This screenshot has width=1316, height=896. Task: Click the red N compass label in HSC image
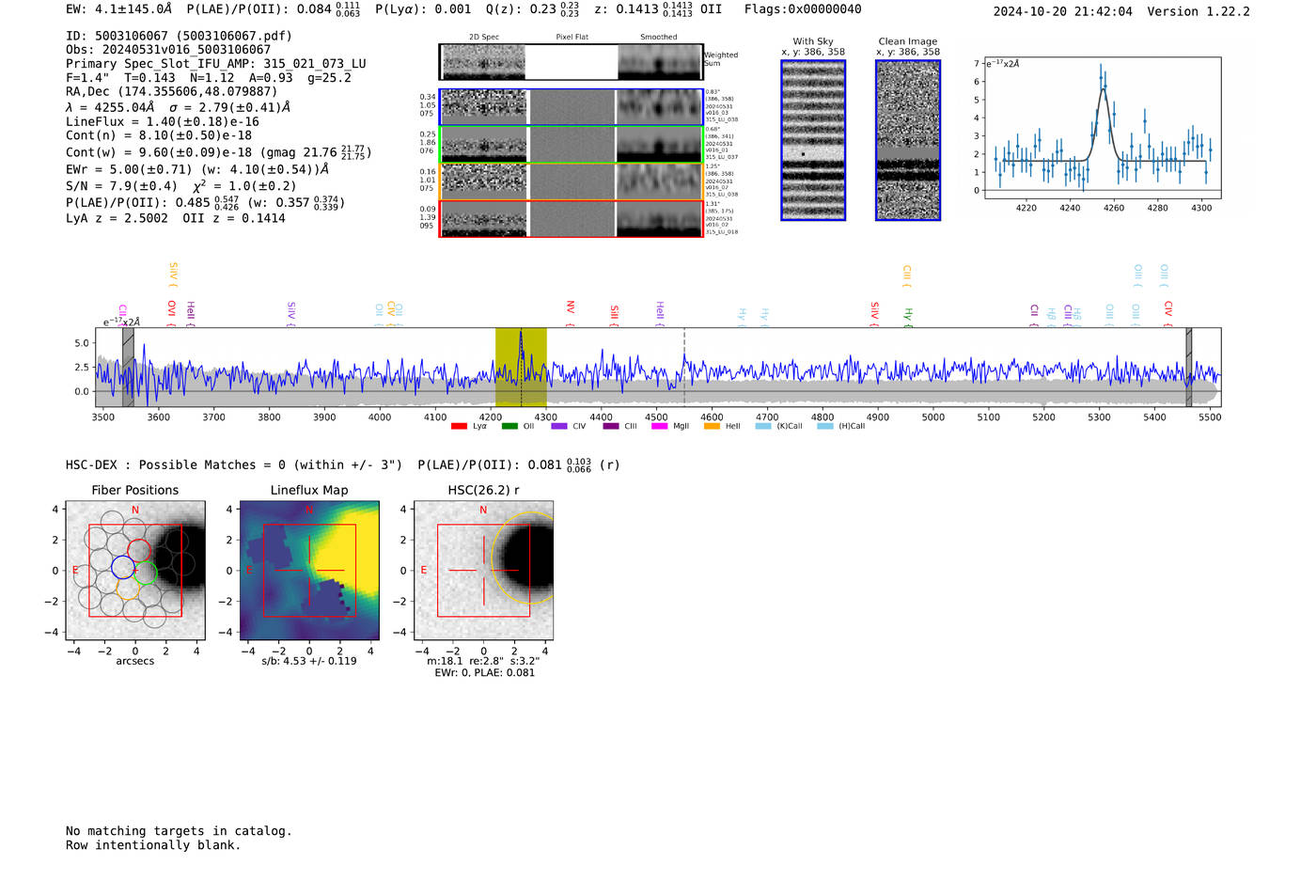pos(483,510)
